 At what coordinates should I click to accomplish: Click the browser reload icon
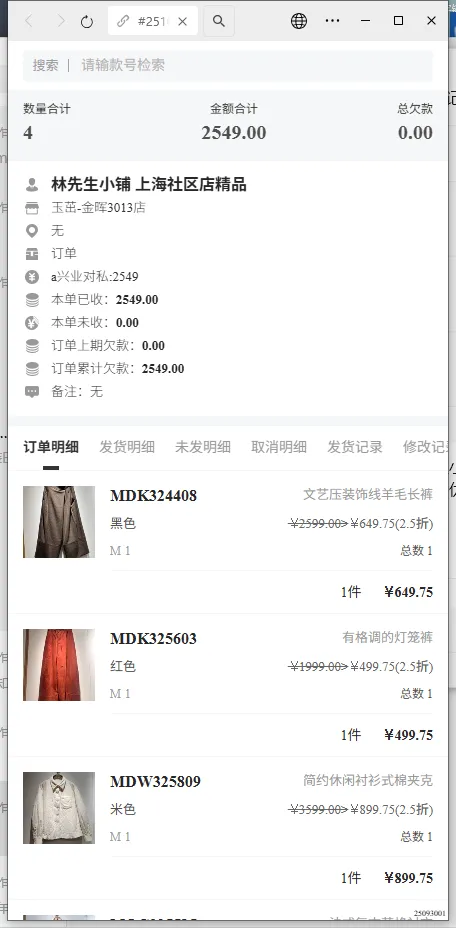click(x=87, y=22)
